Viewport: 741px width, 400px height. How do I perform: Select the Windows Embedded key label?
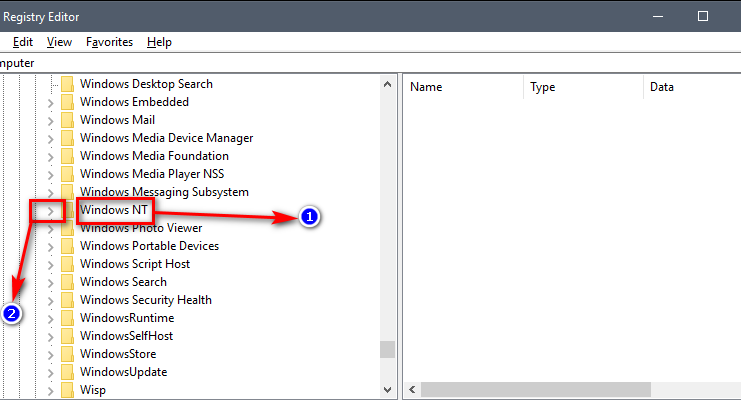tap(134, 102)
